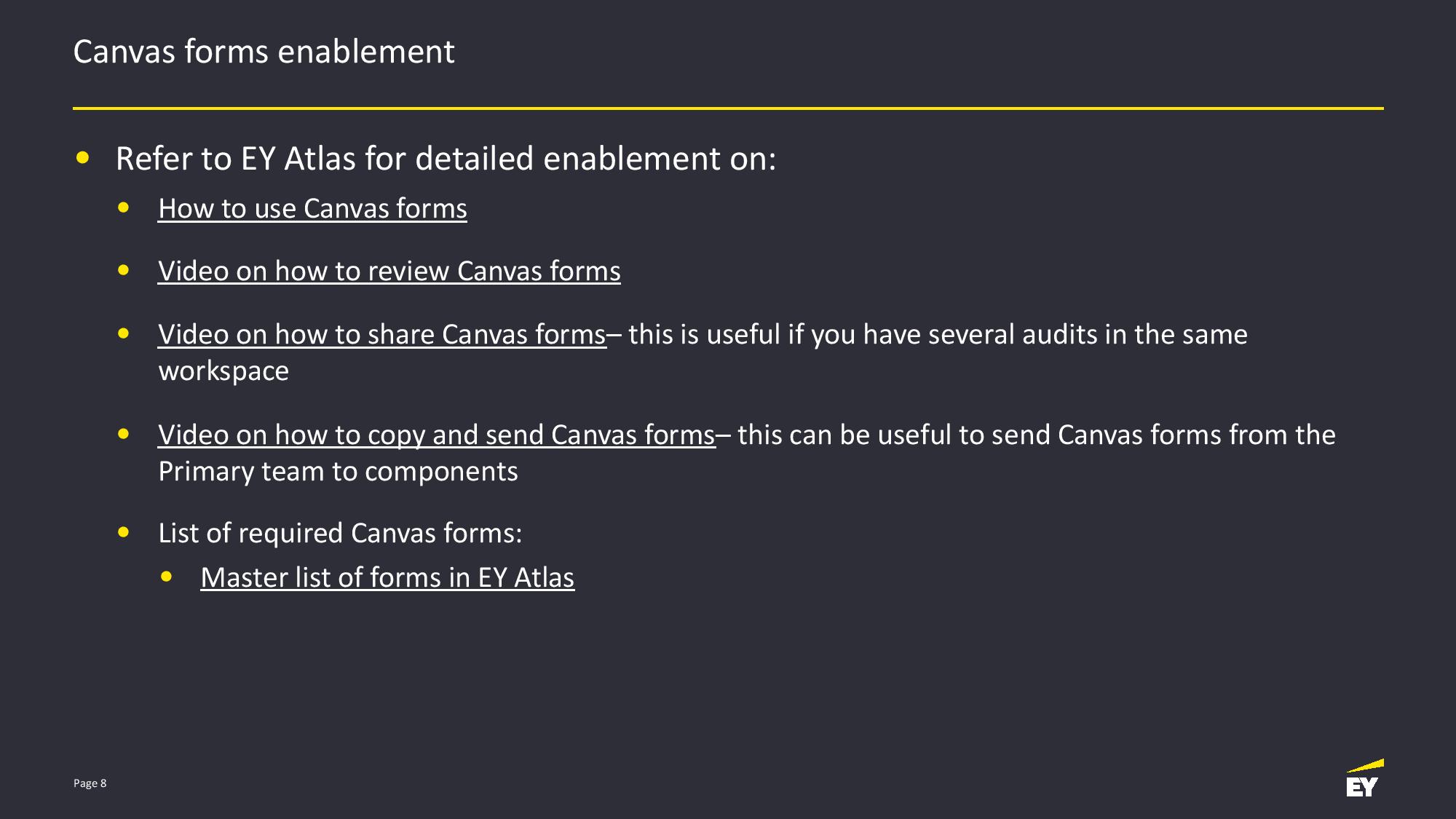Viewport: 1456px width, 819px height.
Task: Select the 'Primary team to components' text line
Action: tap(338, 472)
